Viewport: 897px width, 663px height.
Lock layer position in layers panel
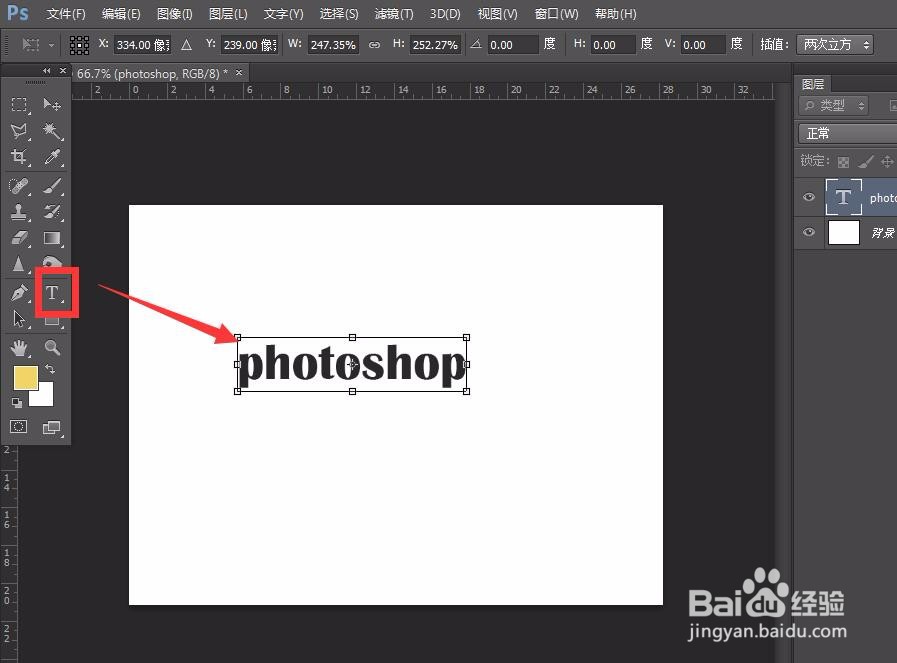[x=887, y=162]
